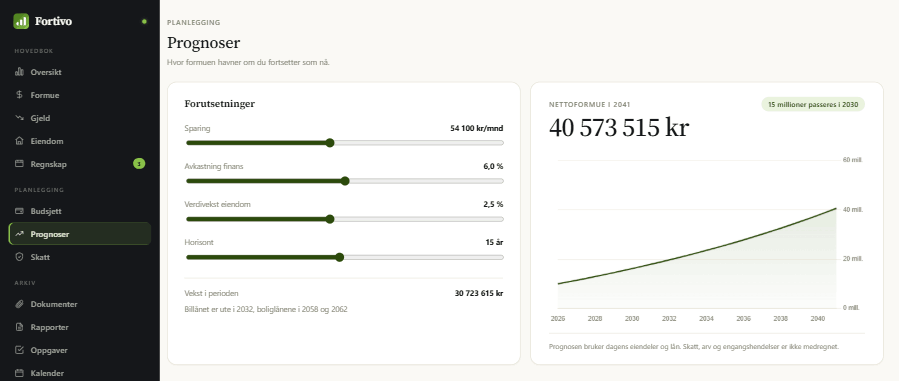
Task: Click the Verdivekst eiendom slider handle
Action: tap(330, 219)
